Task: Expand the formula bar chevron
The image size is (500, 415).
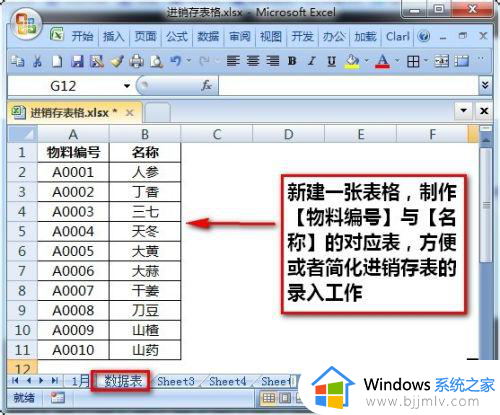Action: click(485, 85)
